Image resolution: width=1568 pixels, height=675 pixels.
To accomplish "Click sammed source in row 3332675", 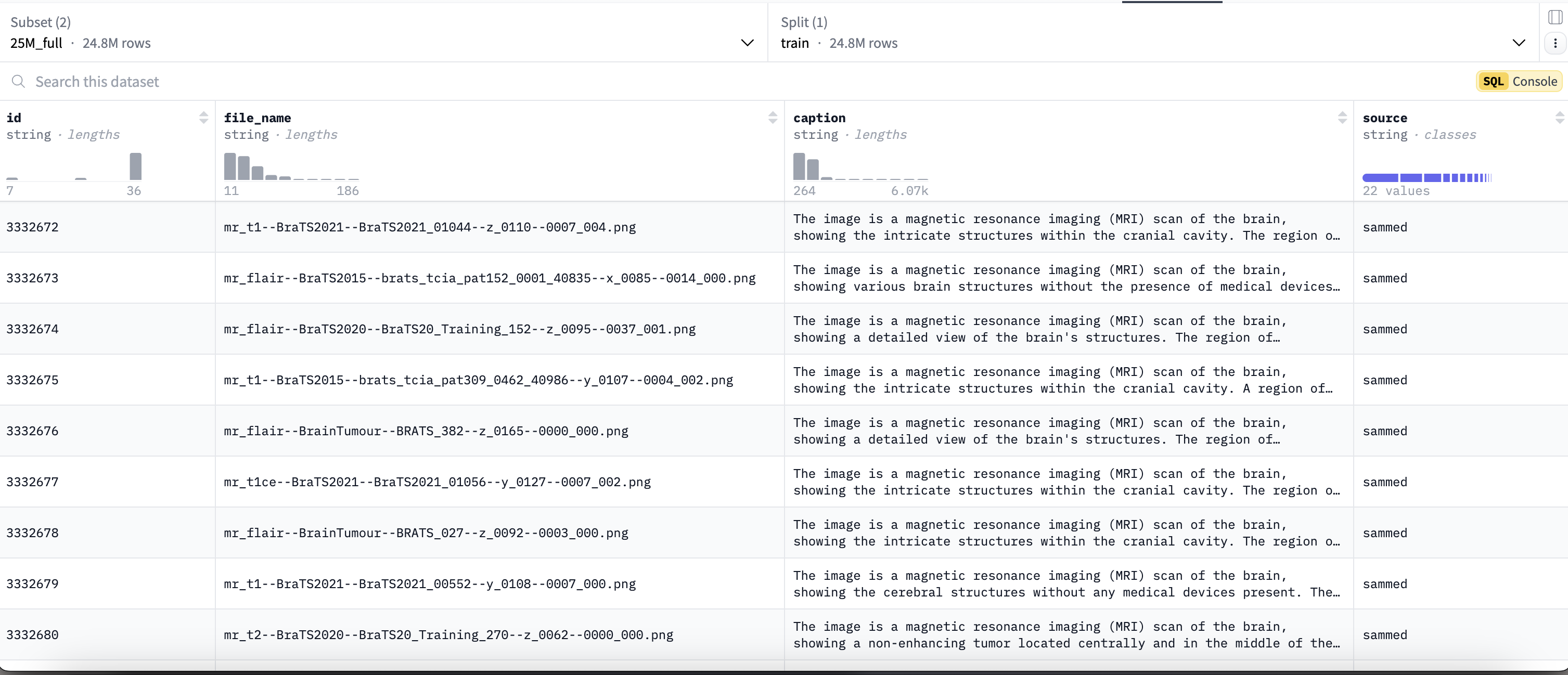I will tap(1385, 380).
